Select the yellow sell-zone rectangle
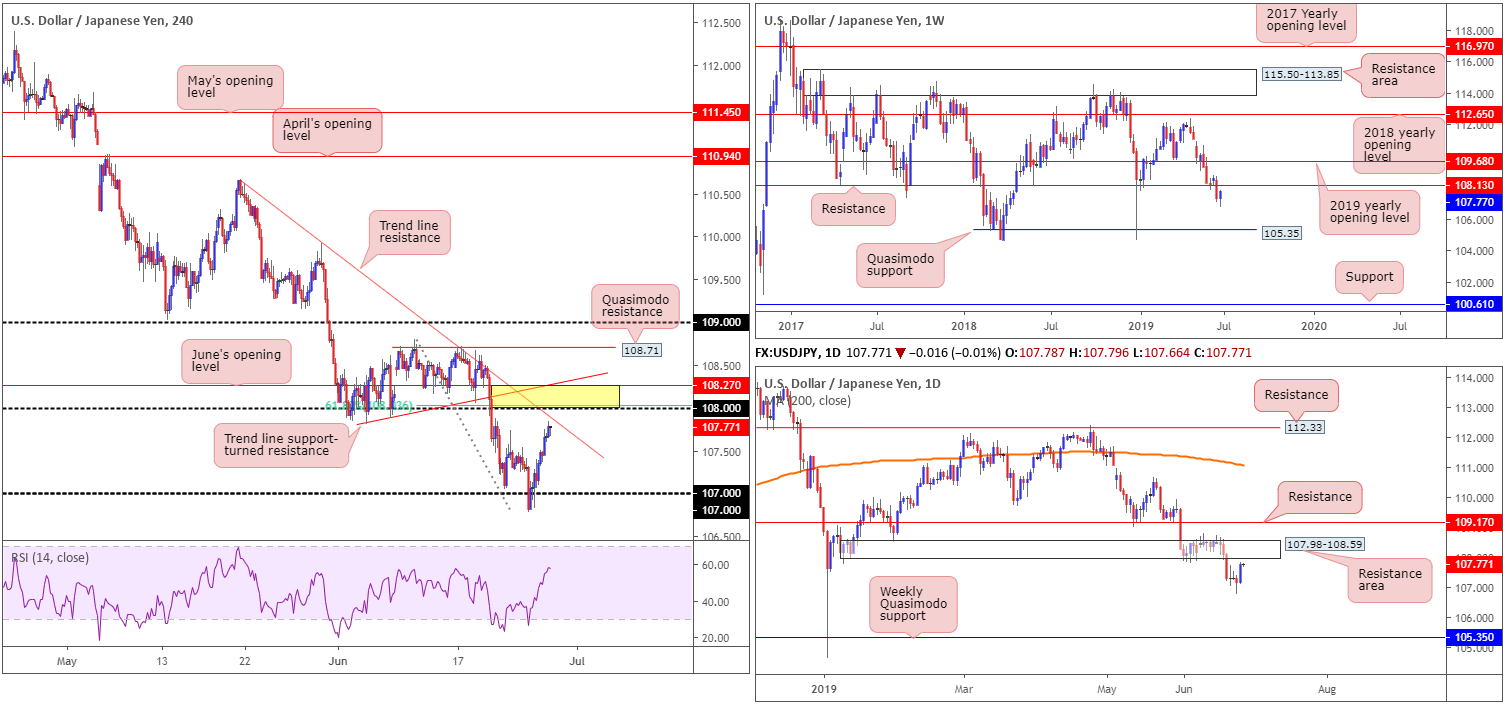Screen dimensions: 1507x706 [555, 396]
